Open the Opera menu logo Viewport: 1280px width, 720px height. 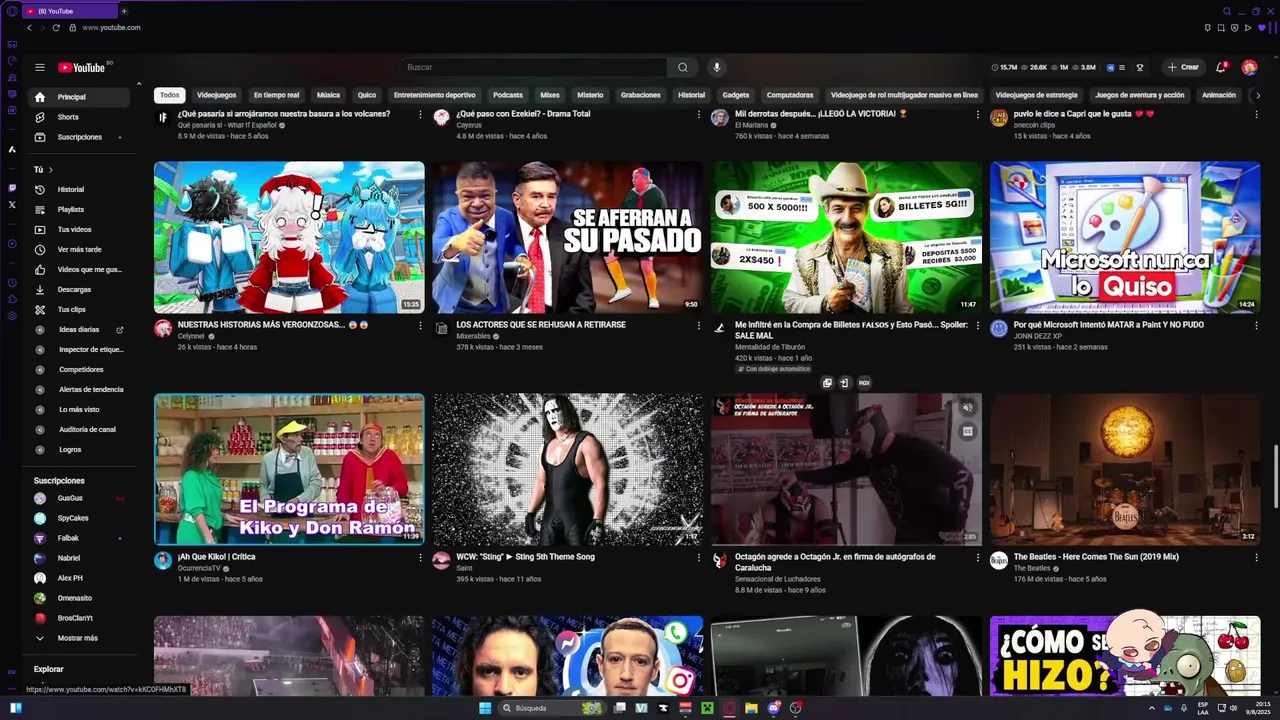pyautogui.click(x=11, y=11)
